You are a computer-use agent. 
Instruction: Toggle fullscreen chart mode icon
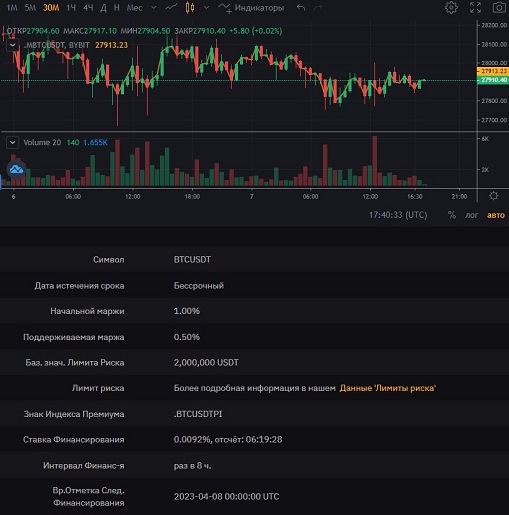coord(475,7)
